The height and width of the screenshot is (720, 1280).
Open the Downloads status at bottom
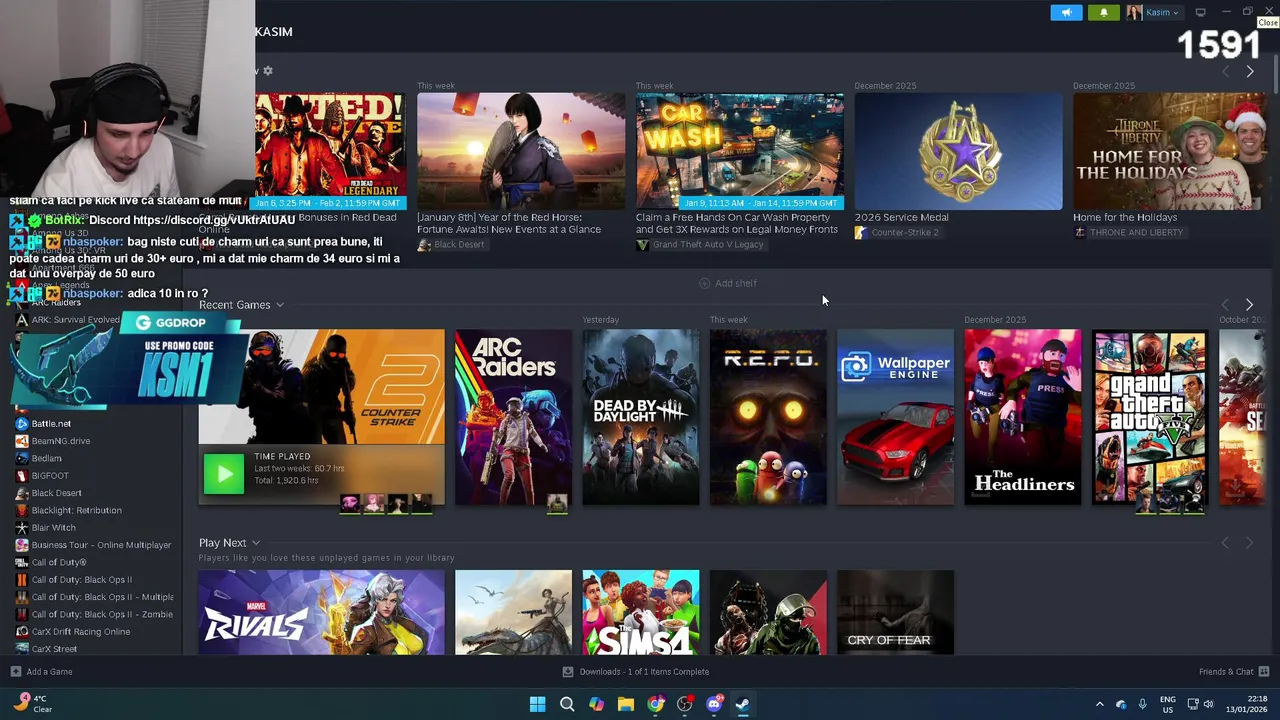point(636,672)
